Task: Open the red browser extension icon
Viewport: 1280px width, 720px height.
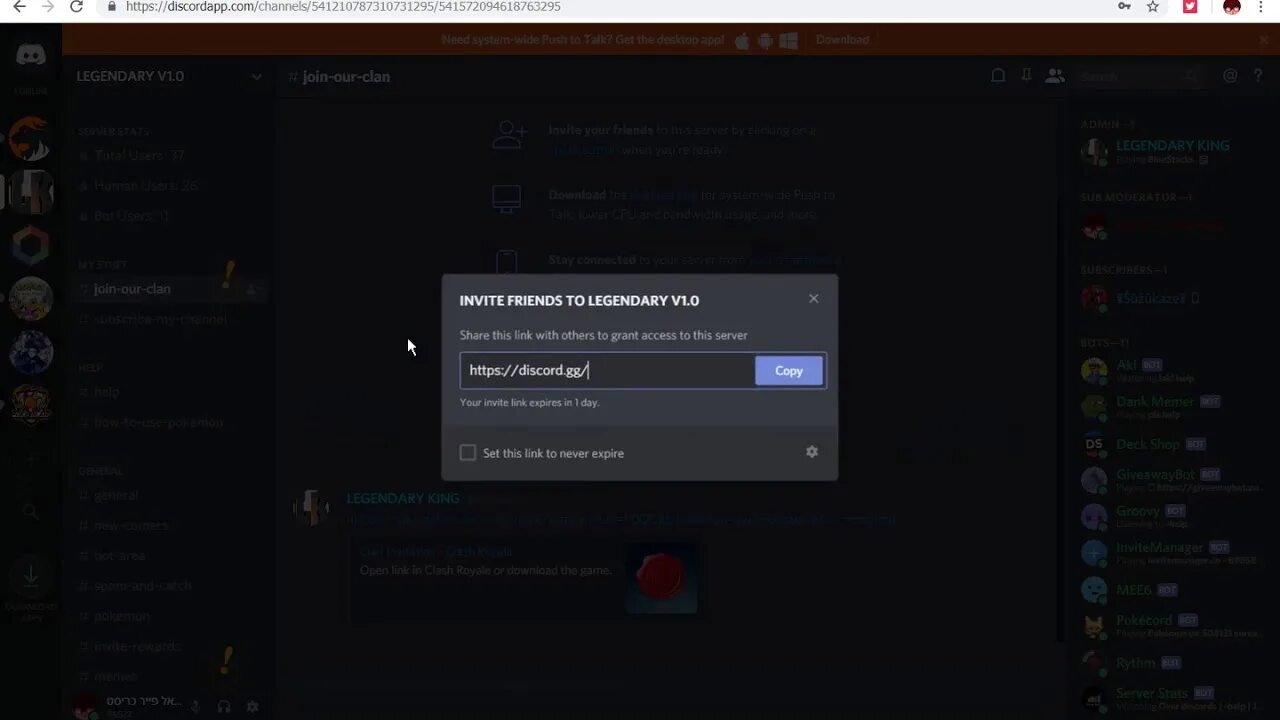Action: [x=1190, y=7]
